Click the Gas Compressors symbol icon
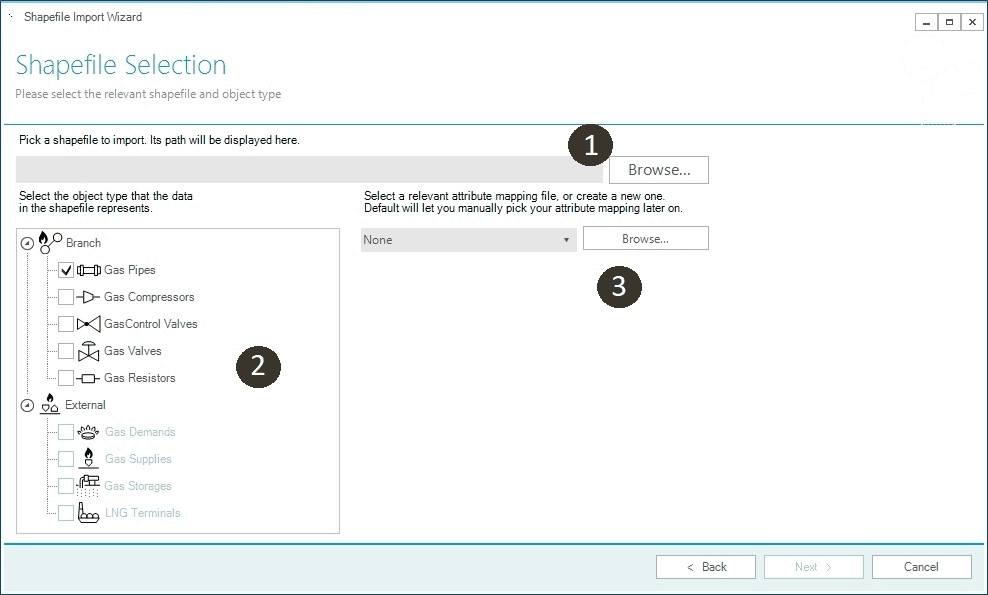Image resolution: width=988 pixels, height=595 pixels. click(89, 297)
